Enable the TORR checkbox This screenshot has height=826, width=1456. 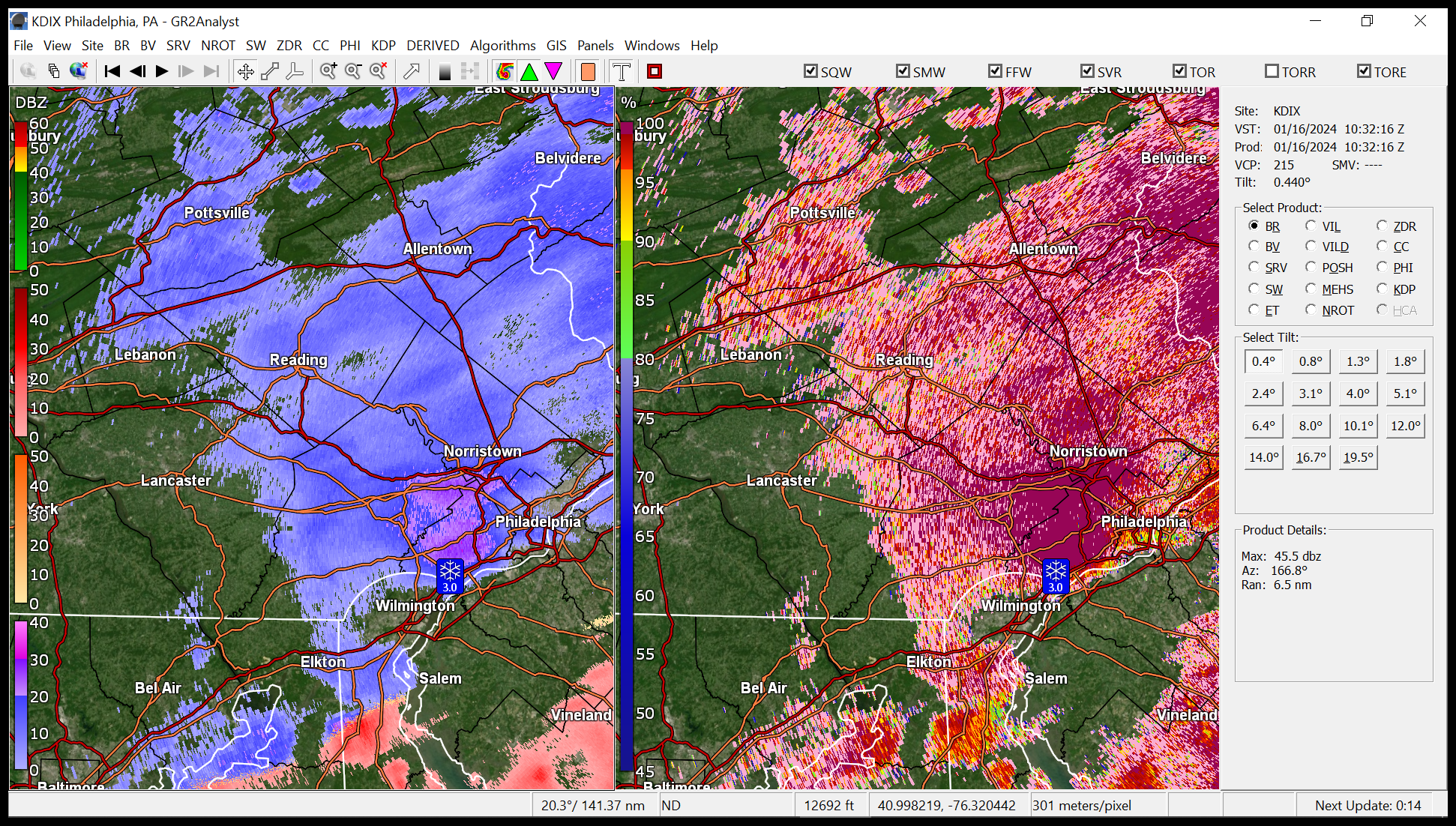(x=1272, y=71)
